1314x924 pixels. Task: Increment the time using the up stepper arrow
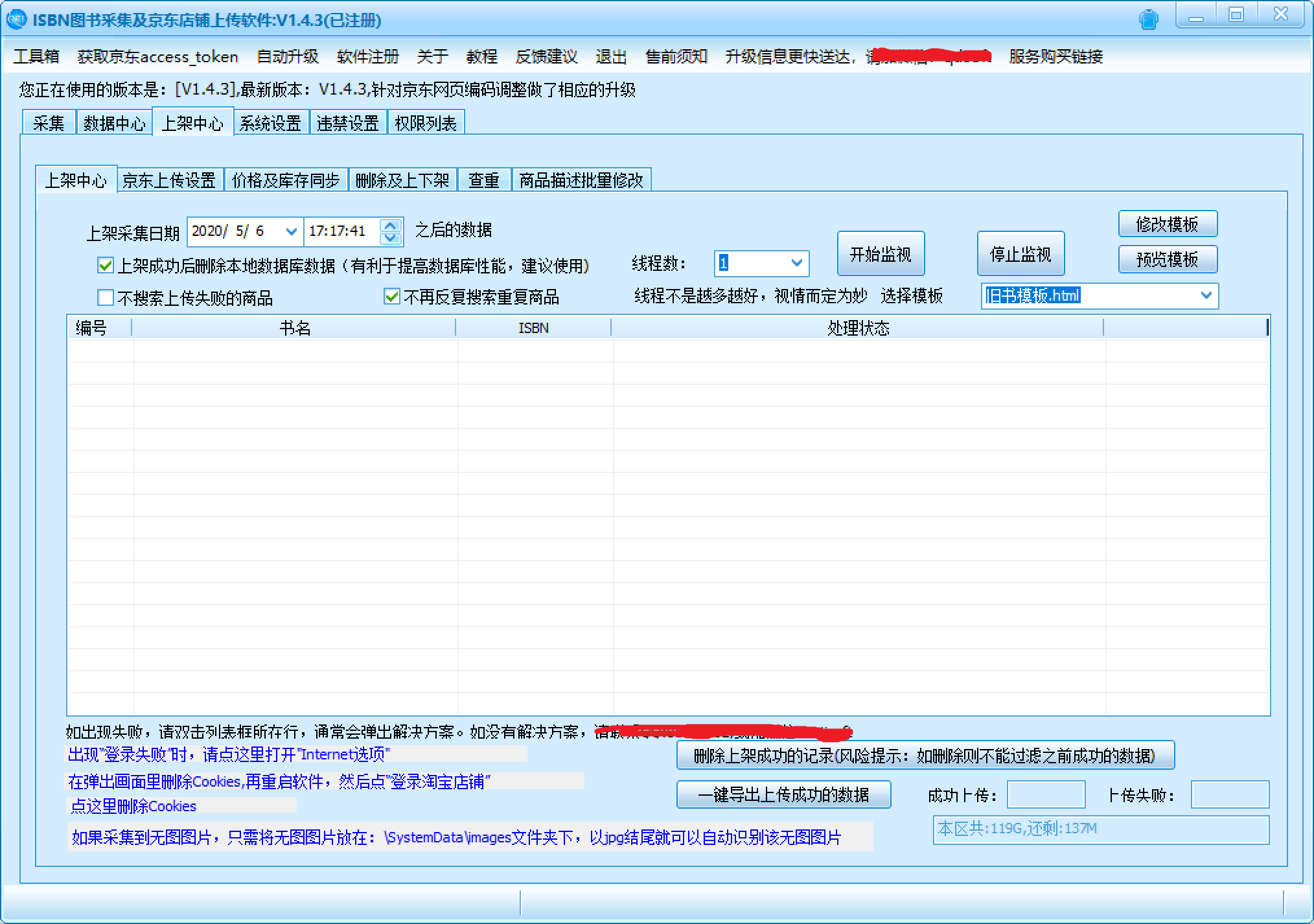point(391,224)
